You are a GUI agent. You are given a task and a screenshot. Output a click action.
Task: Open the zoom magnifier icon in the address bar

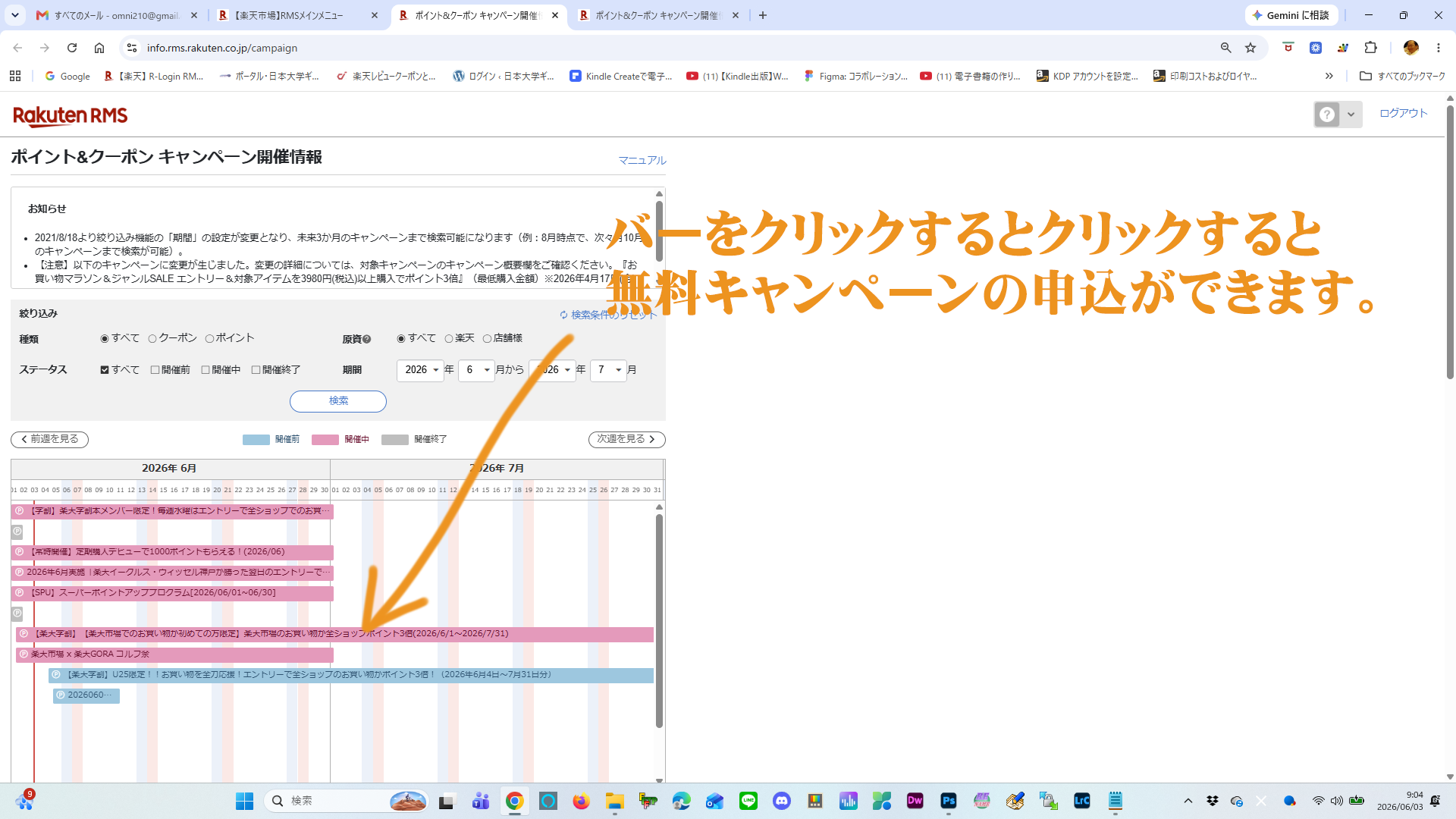click(x=1225, y=48)
